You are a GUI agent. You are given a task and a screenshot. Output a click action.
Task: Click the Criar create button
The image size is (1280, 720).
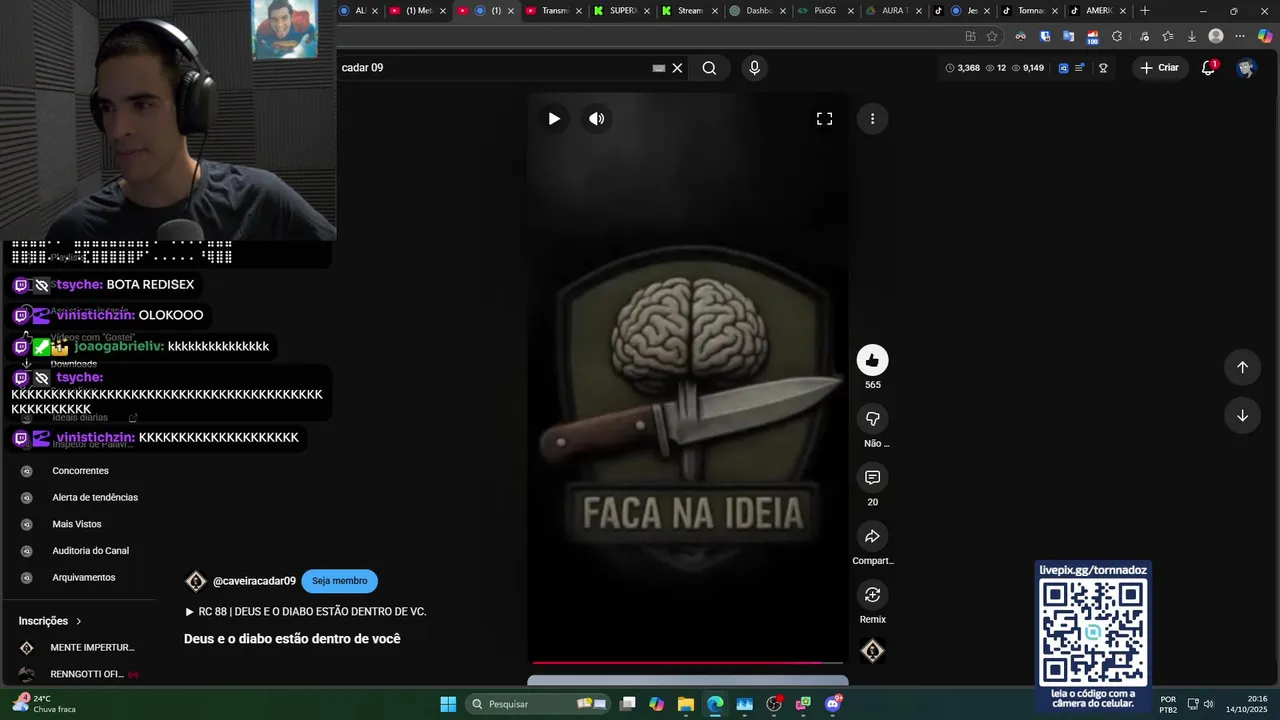[1159, 68]
